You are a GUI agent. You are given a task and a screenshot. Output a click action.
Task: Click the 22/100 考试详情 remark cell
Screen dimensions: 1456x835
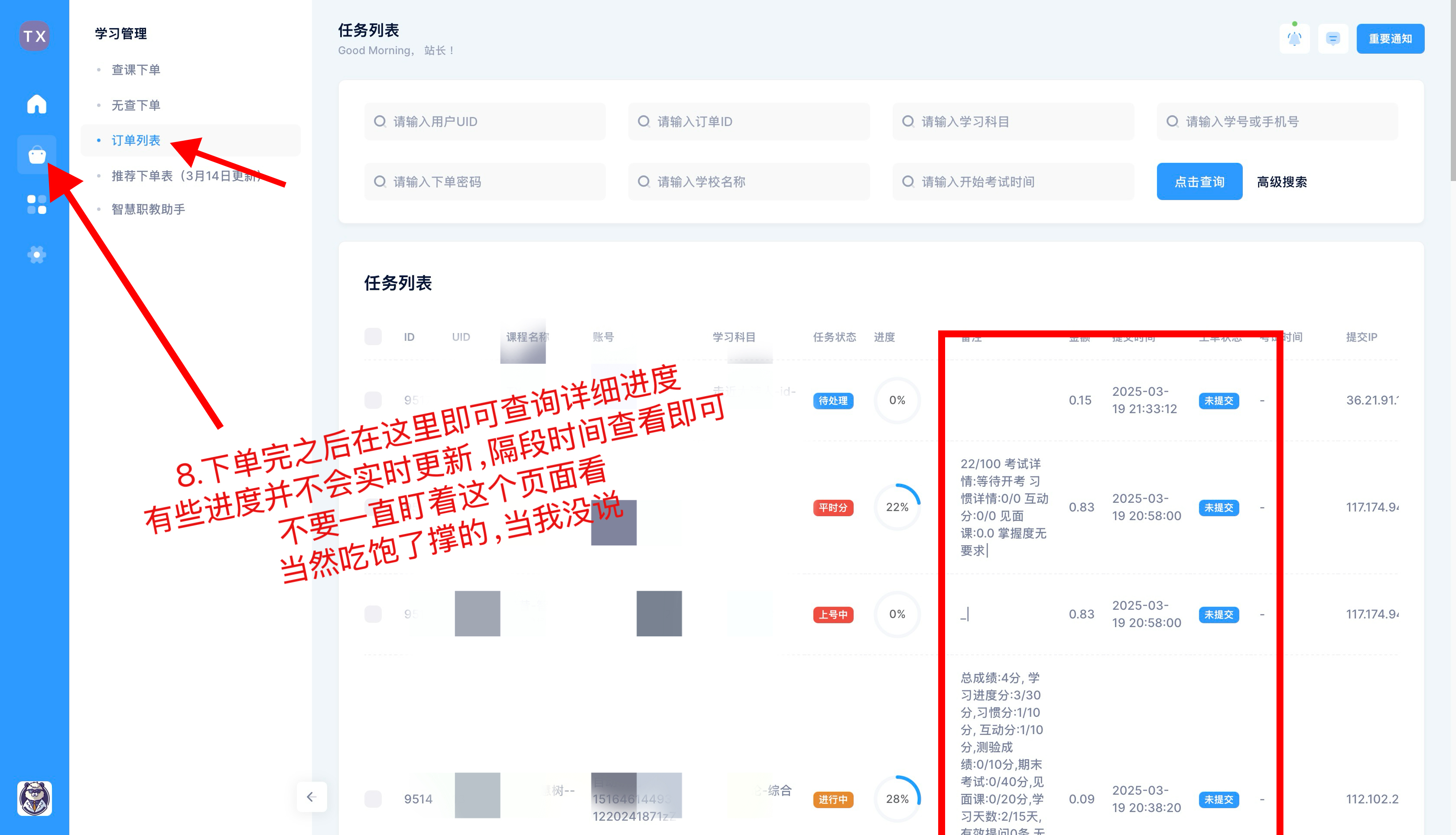click(1004, 507)
